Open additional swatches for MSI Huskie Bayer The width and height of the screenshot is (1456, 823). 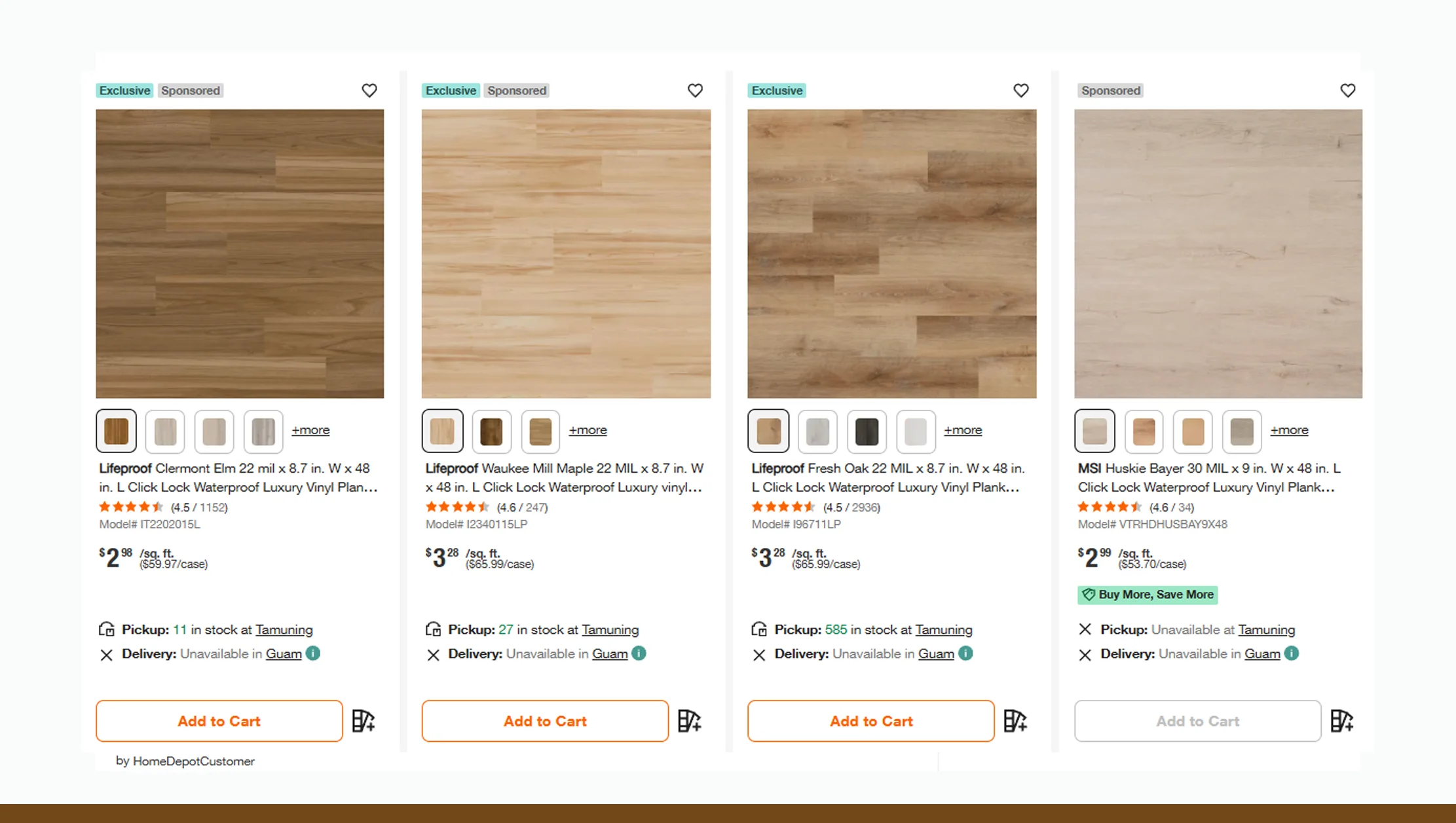click(1289, 430)
